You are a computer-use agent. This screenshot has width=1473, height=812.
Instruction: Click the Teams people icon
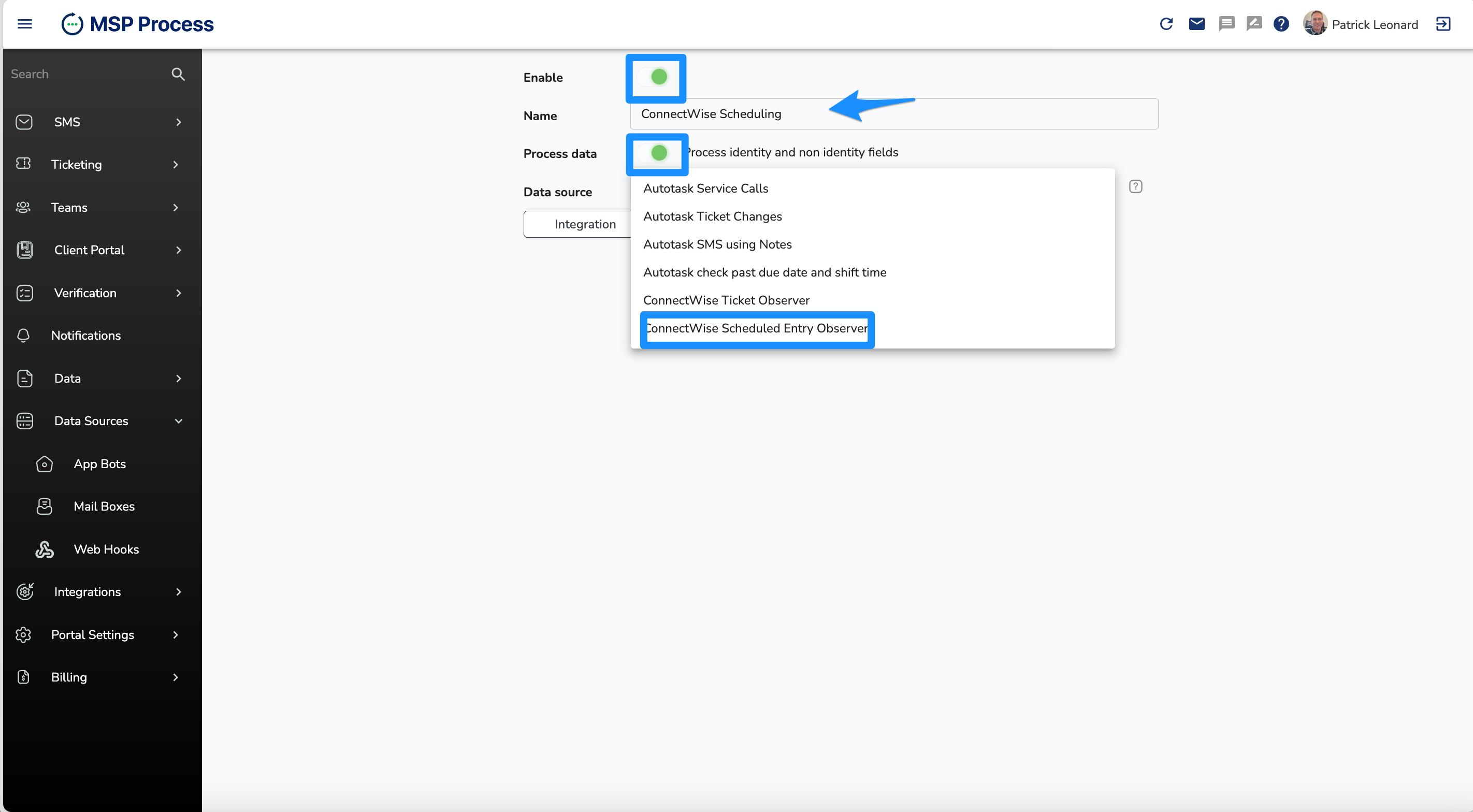click(23, 208)
